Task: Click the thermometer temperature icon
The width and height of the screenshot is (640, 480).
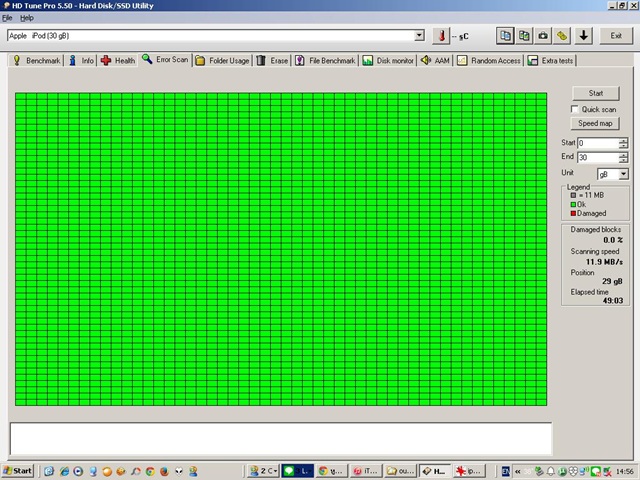Action: (440, 36)
